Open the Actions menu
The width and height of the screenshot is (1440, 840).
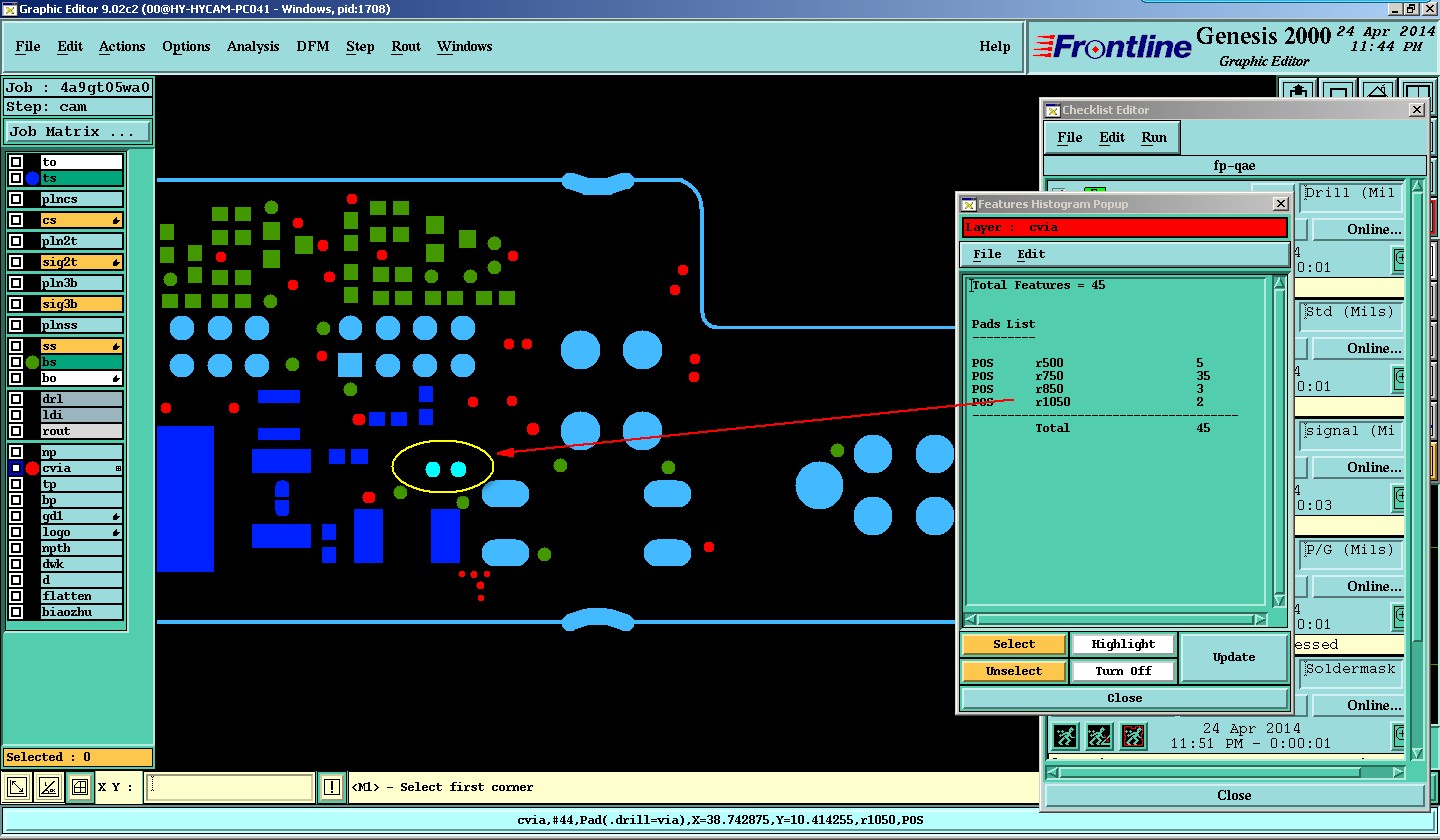122,47
